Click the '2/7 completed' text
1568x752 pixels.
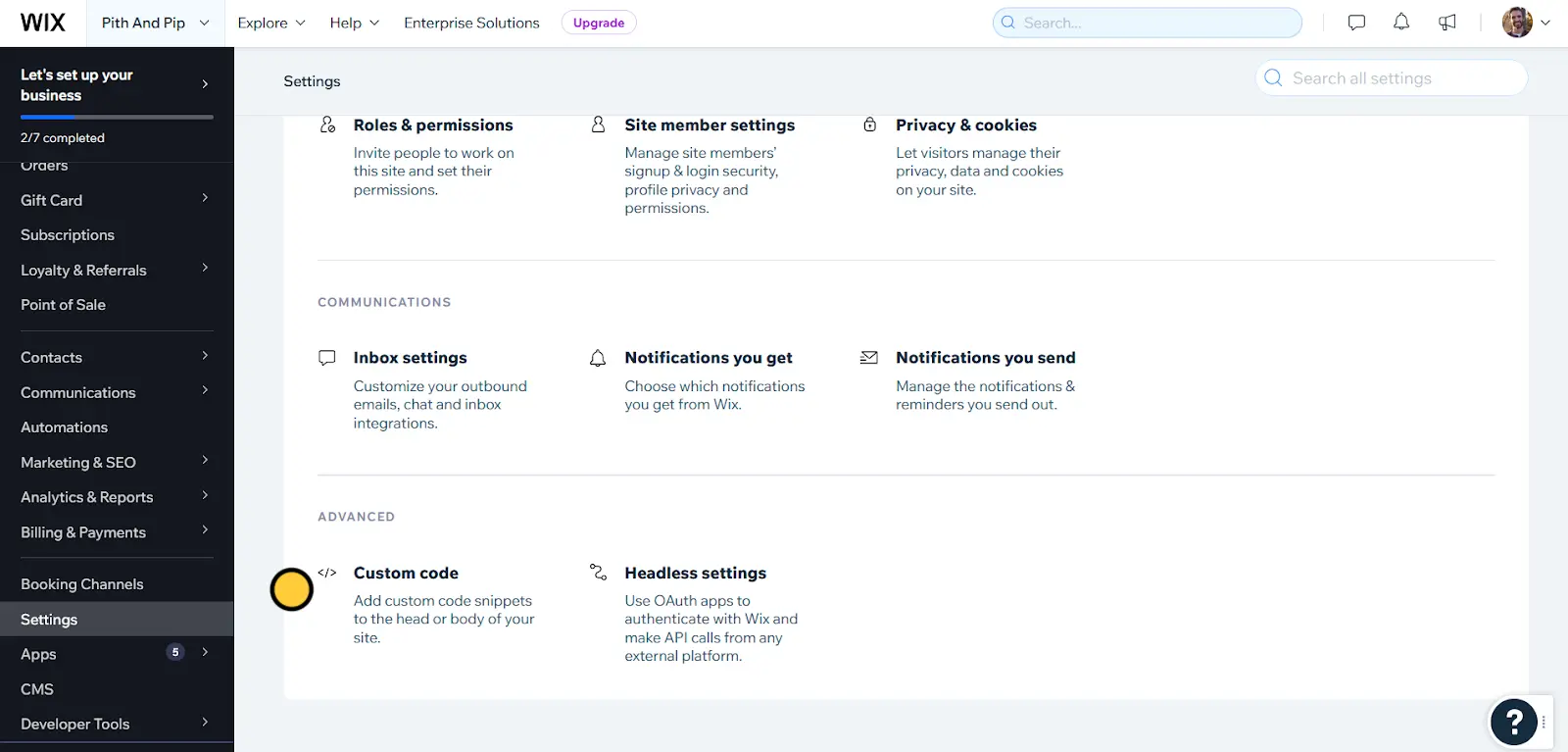(63, 138)
